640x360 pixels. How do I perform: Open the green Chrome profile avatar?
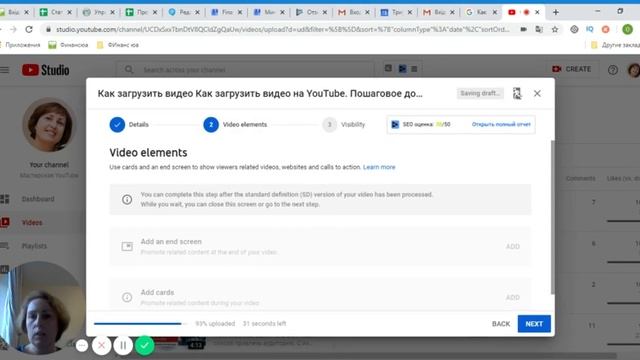coord(627,29)
